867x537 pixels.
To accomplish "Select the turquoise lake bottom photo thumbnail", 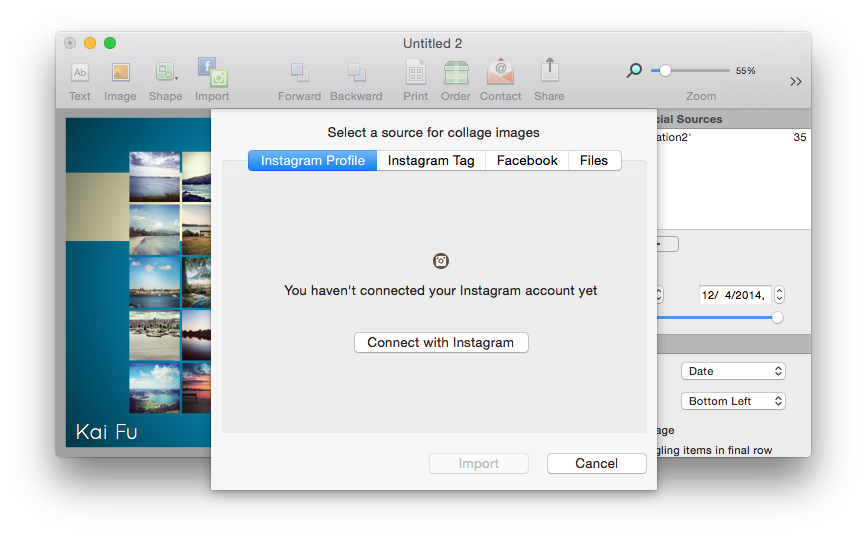I will pyautogui.click(x=154, y=388).
